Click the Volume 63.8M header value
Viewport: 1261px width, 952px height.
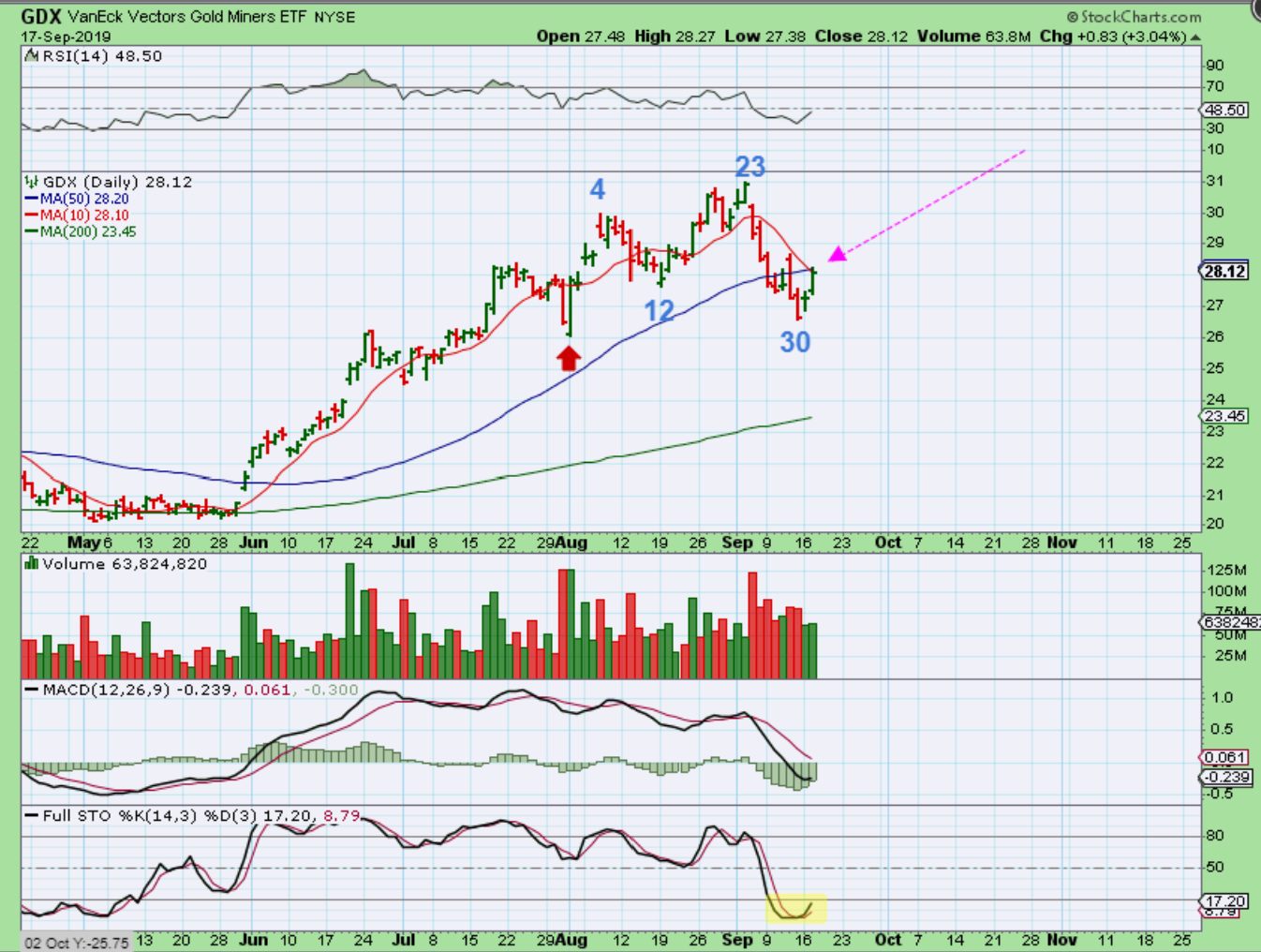click(x=974, y=37)
